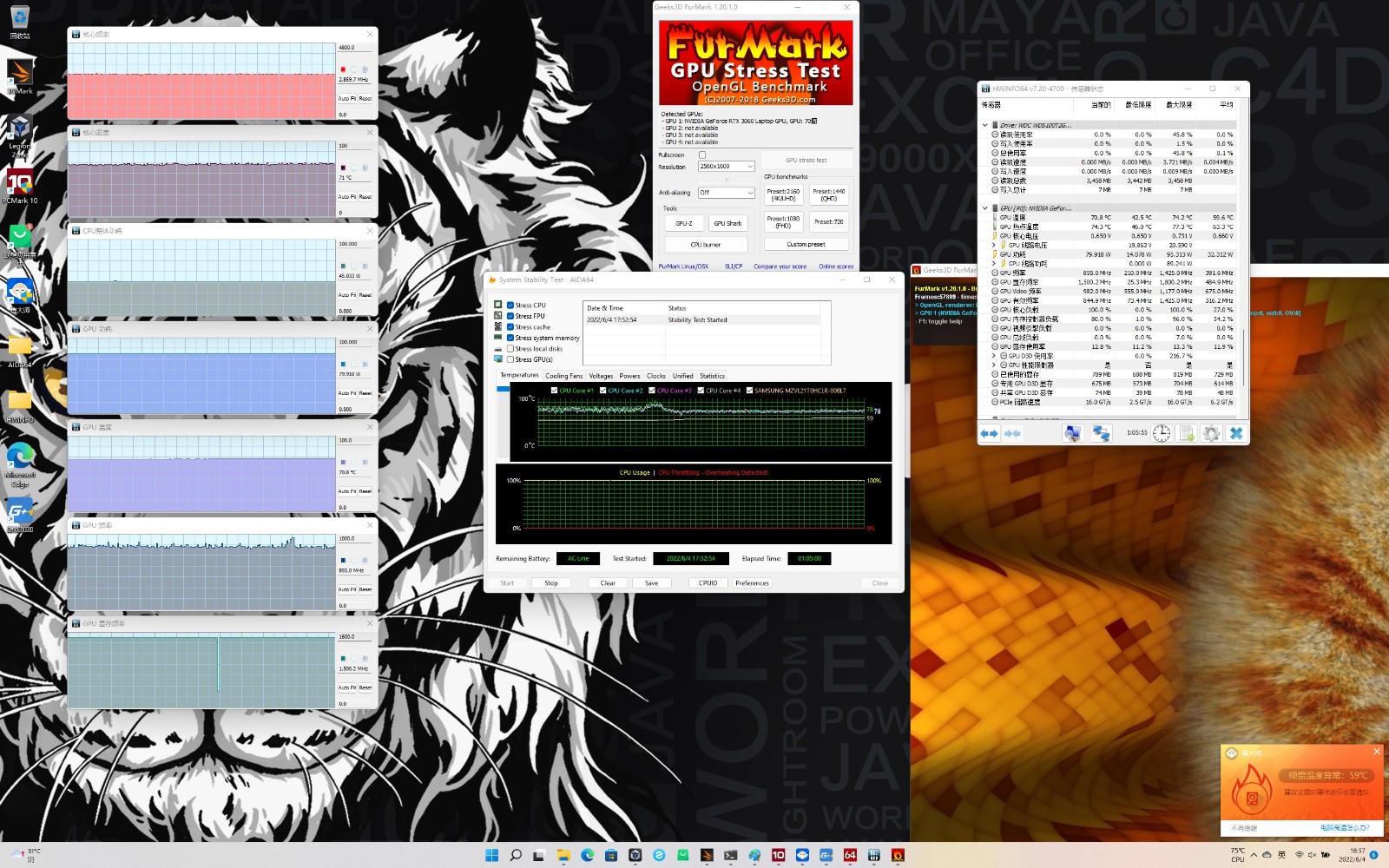1389x868 pixels.
Task: Expand GPU 线路电压 row in HWiNFO
Action: [x=994, y=245]
